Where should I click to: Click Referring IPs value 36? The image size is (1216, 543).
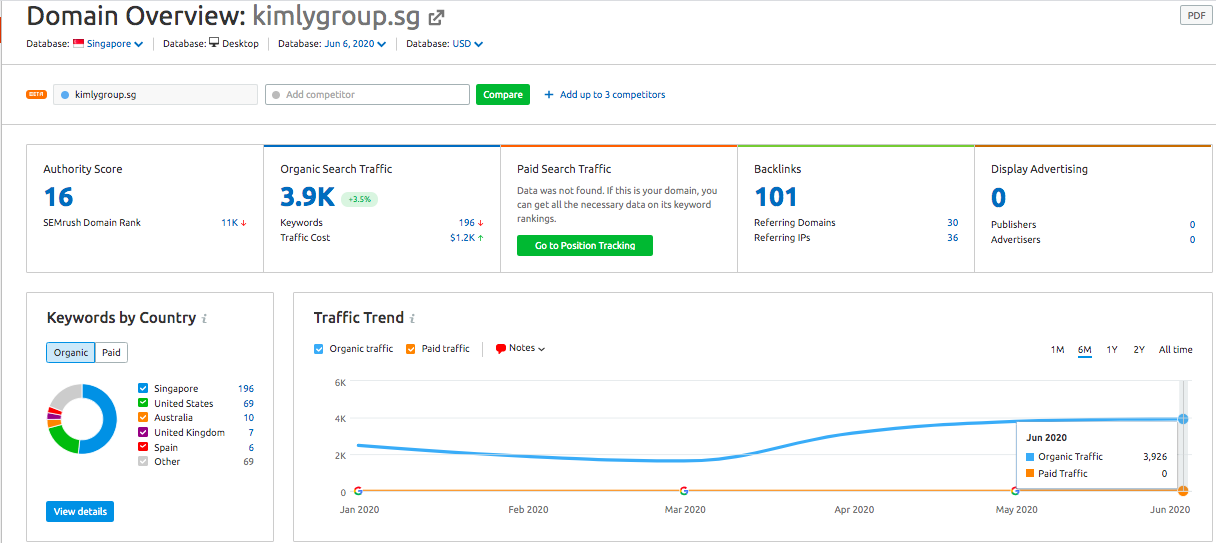(952, 238)
